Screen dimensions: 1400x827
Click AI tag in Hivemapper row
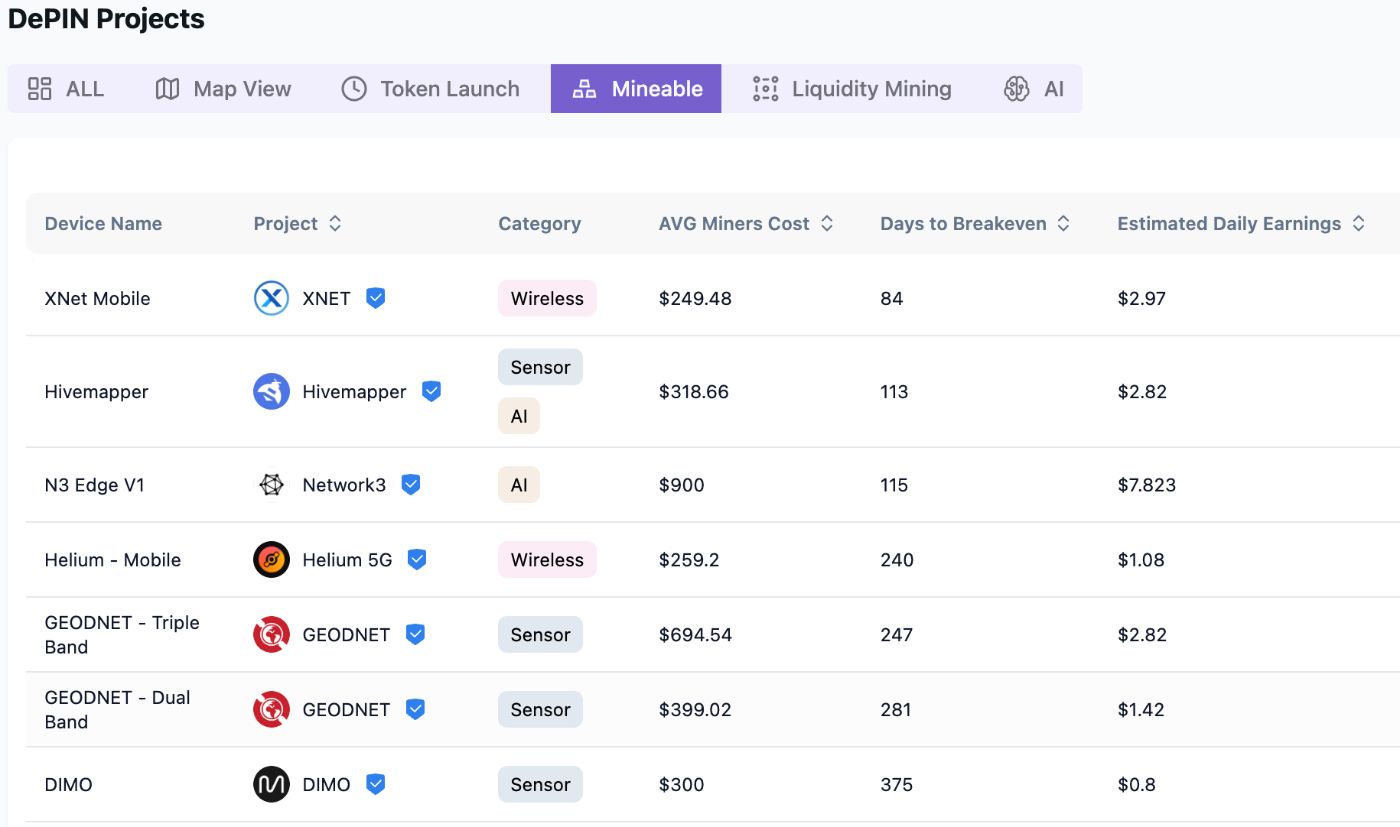519,416
